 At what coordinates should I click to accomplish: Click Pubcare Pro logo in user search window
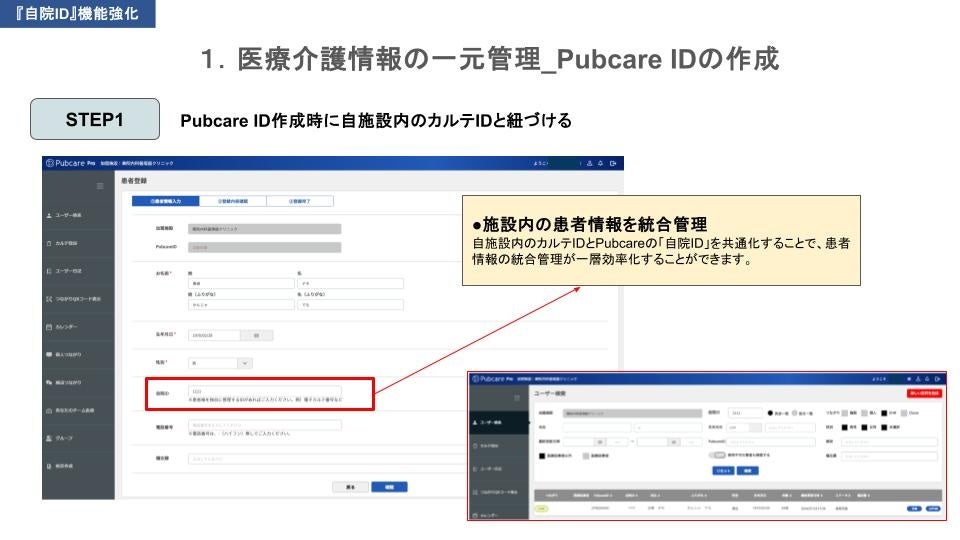pos(493,379)
